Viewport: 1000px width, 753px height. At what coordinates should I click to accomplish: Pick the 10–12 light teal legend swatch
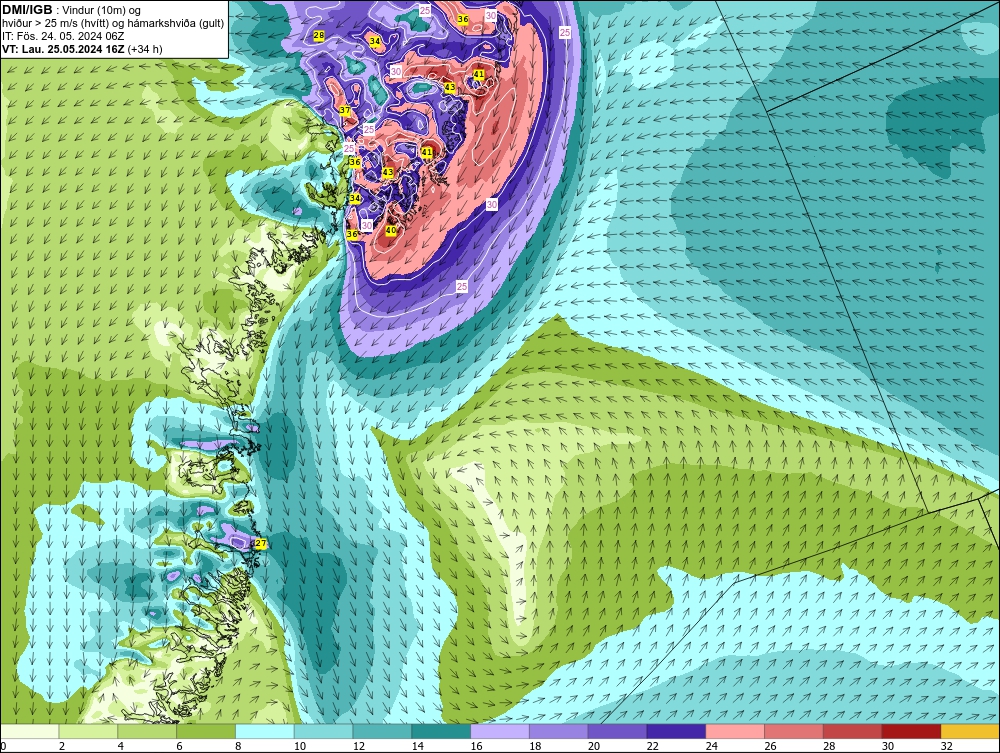click(x=323, y=731)
